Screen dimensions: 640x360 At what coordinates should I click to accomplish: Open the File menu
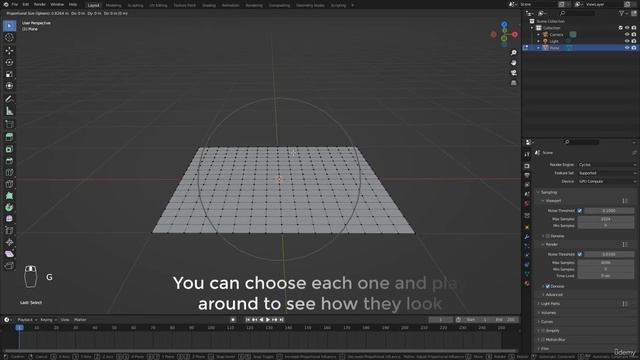click(x=15, y=4)
